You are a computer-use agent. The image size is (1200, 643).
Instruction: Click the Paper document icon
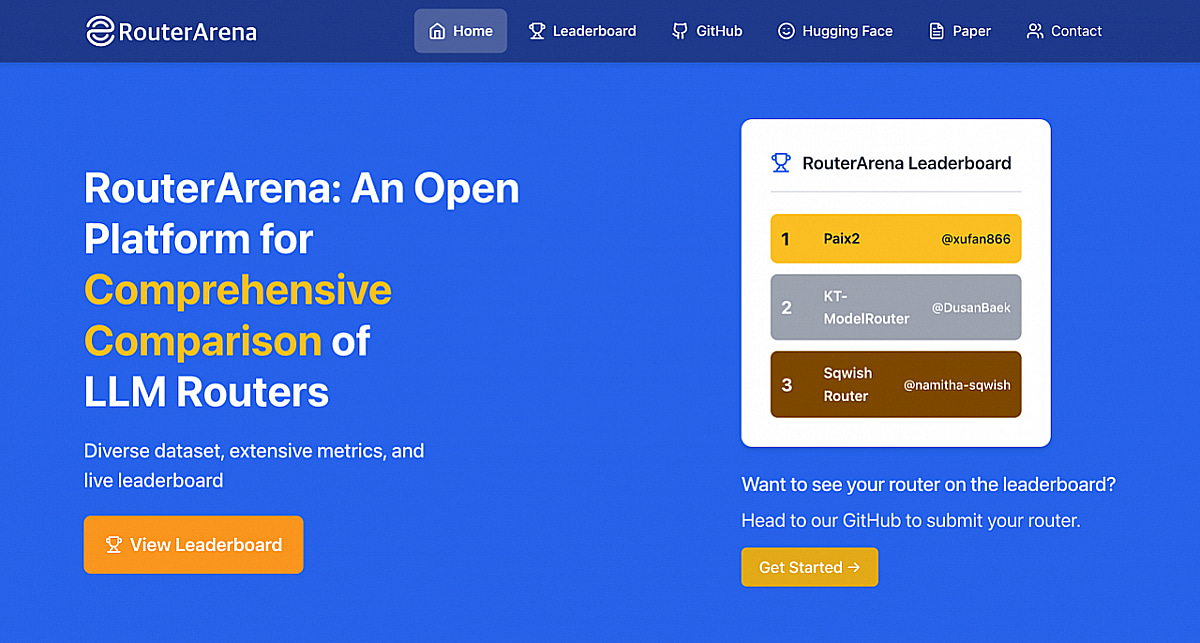click(936, 31)
